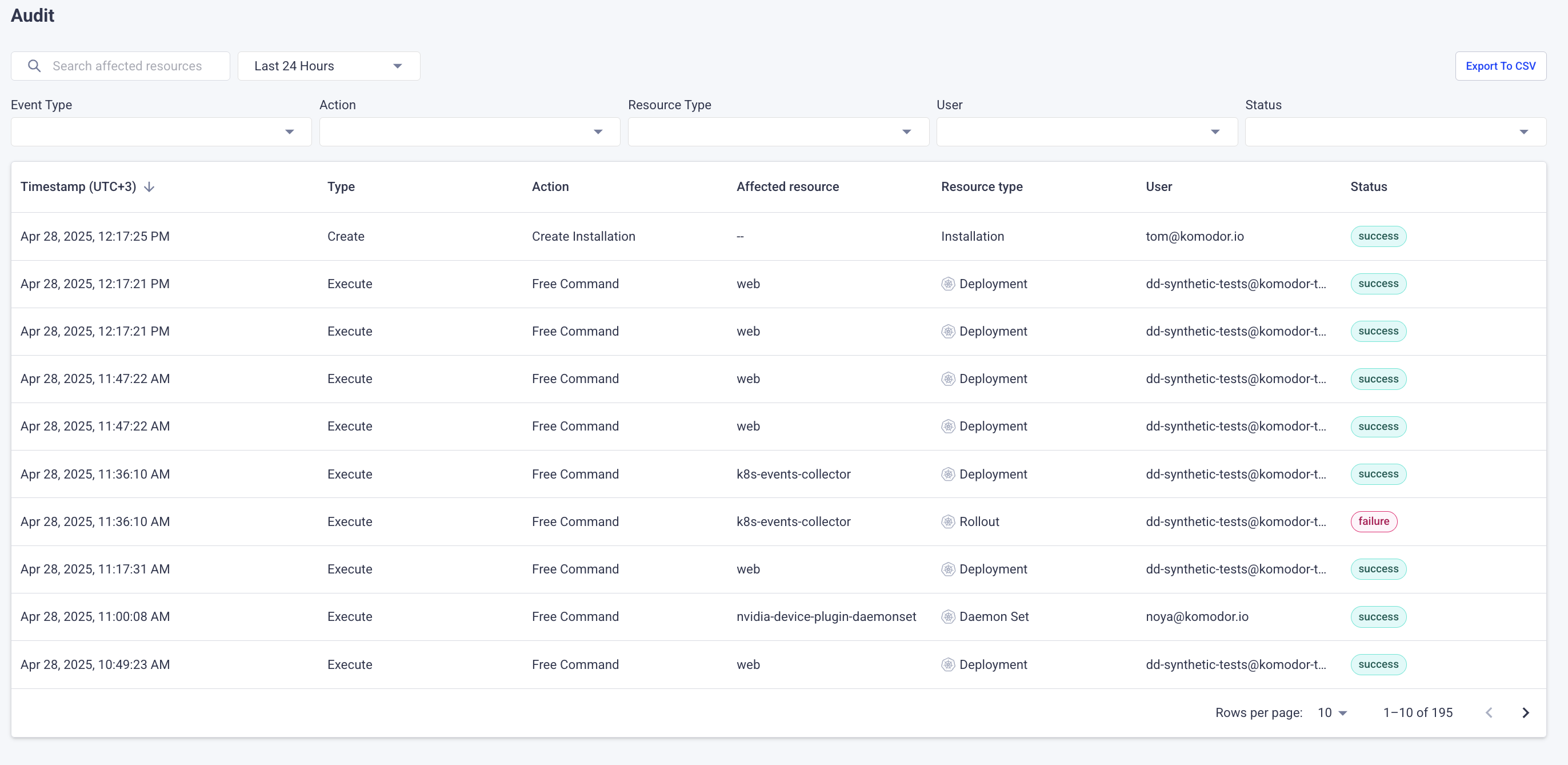Click the Status column header
The height and width of the screenshot is (765, 1568).
pyautogui.click(x=1369, y=187)
